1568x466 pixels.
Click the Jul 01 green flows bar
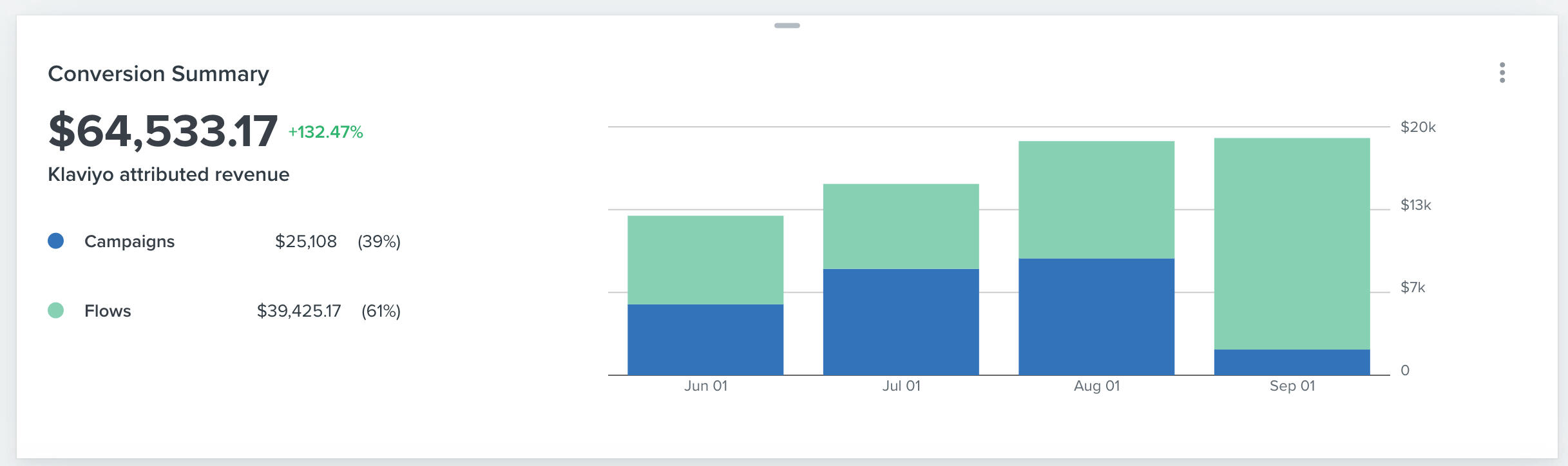(x=901, y=227)
